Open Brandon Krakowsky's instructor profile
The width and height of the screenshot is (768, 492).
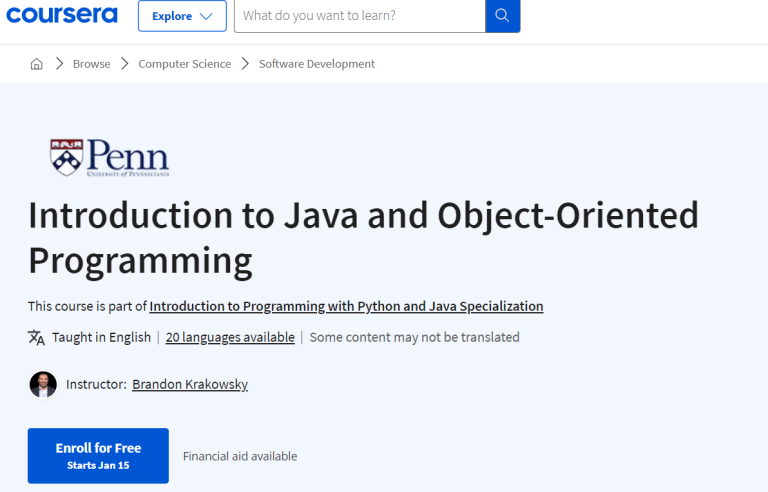(x=190, y=384)
